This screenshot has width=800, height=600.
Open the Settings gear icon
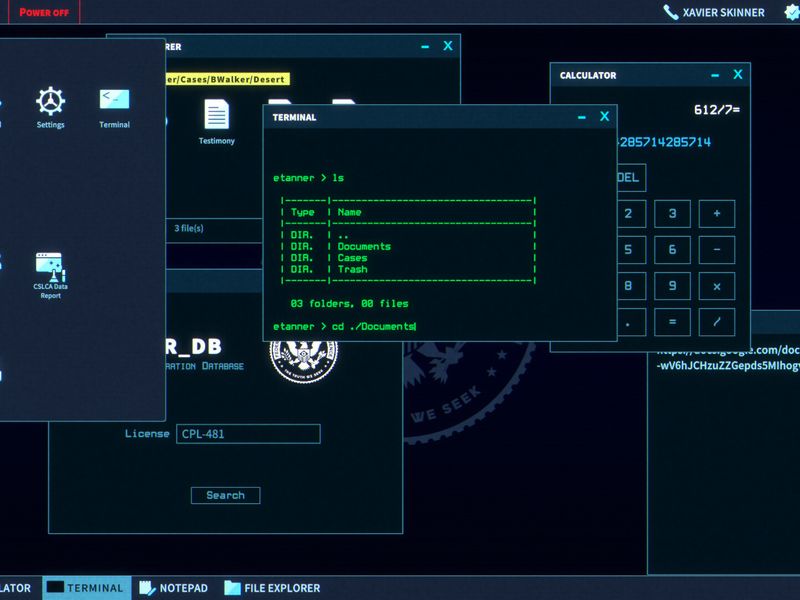(x=50, y=101)
